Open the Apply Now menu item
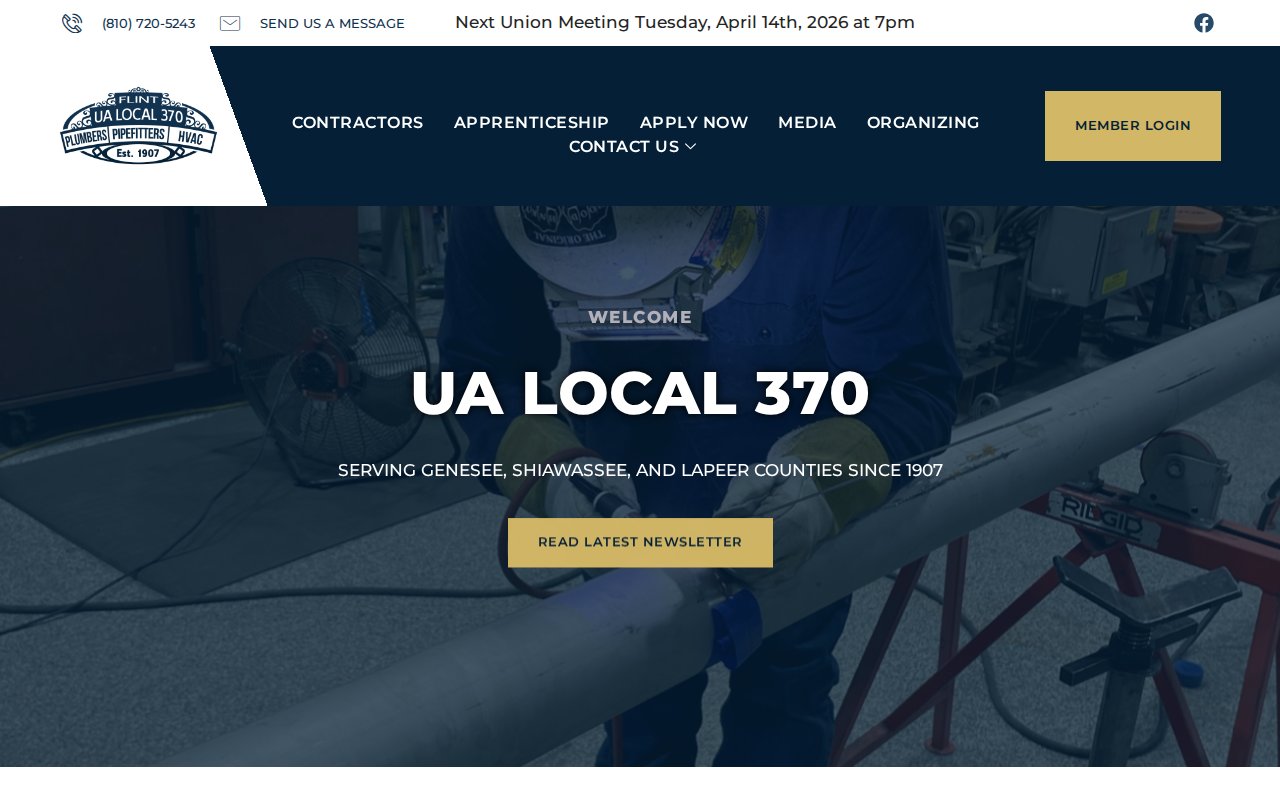The width and height of the screenshot is (1280, 800). tap(694, 122)
